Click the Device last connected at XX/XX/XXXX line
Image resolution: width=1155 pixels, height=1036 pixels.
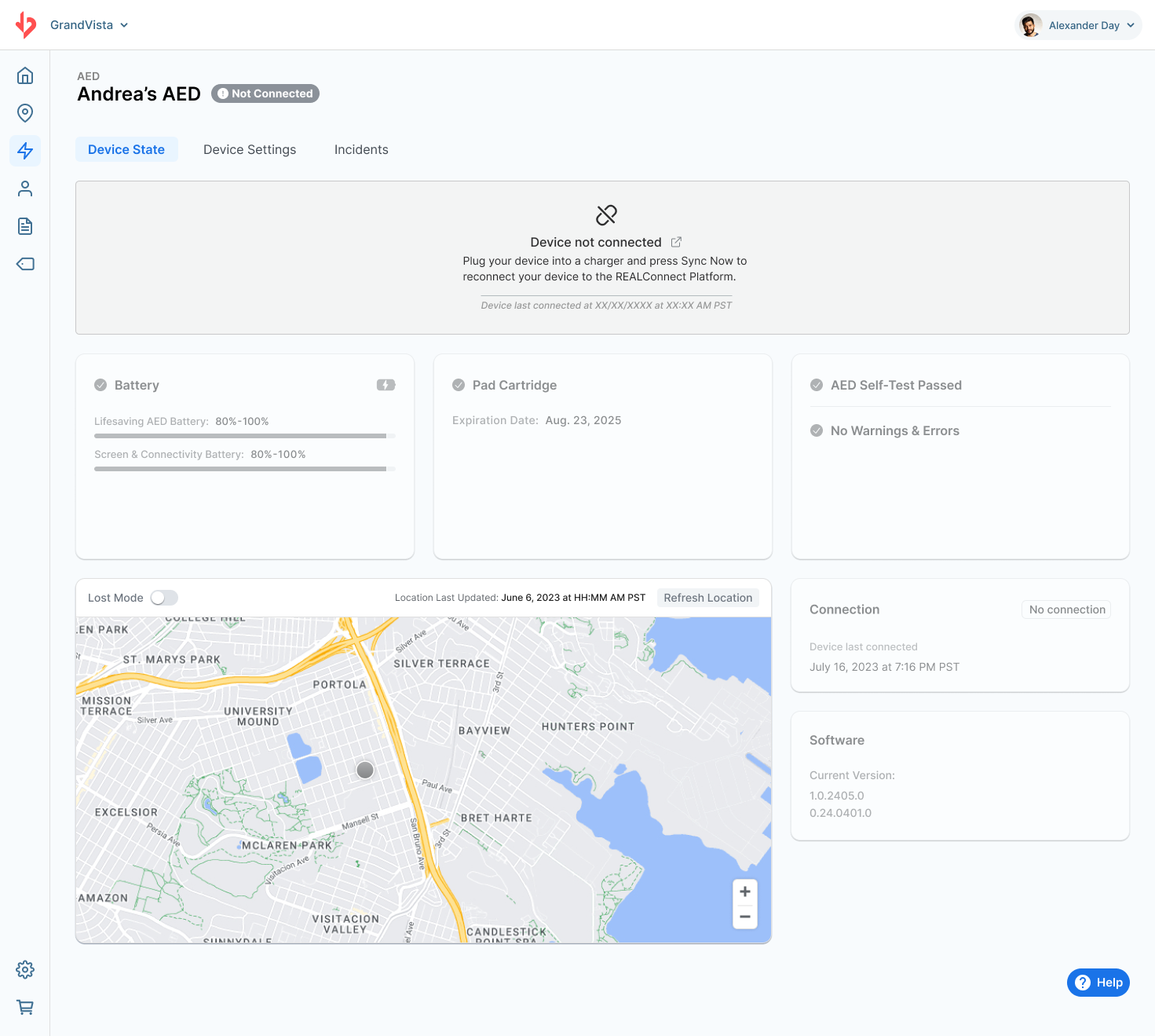coord(606,306)
